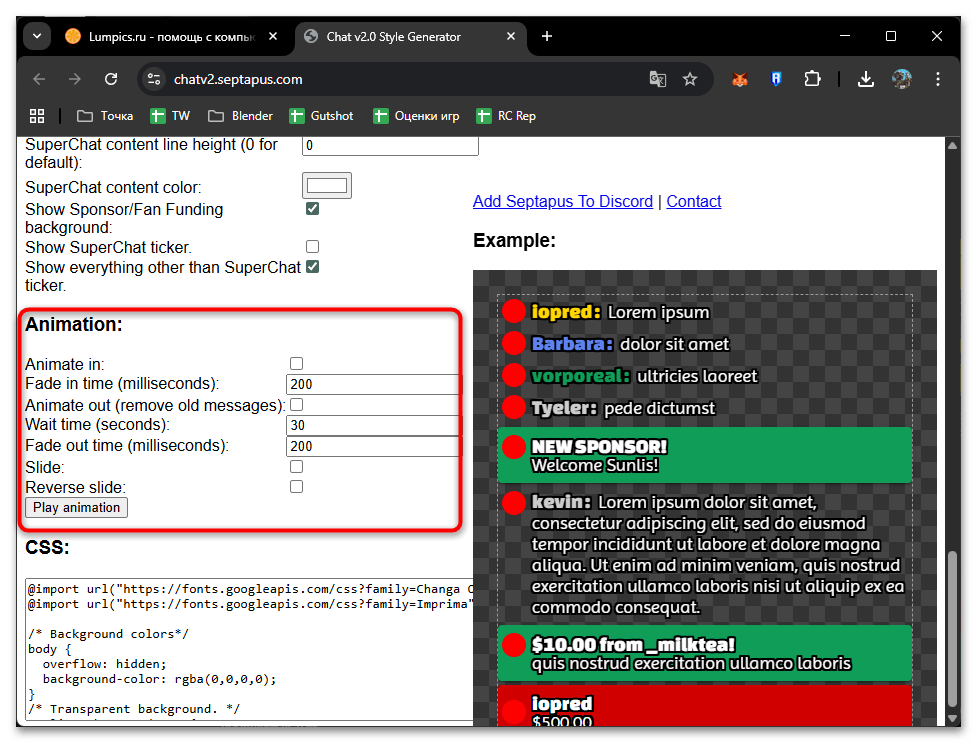This screenshot has height=743, width=977.
Task: Open the translate page icon
Action: (657, 79)
